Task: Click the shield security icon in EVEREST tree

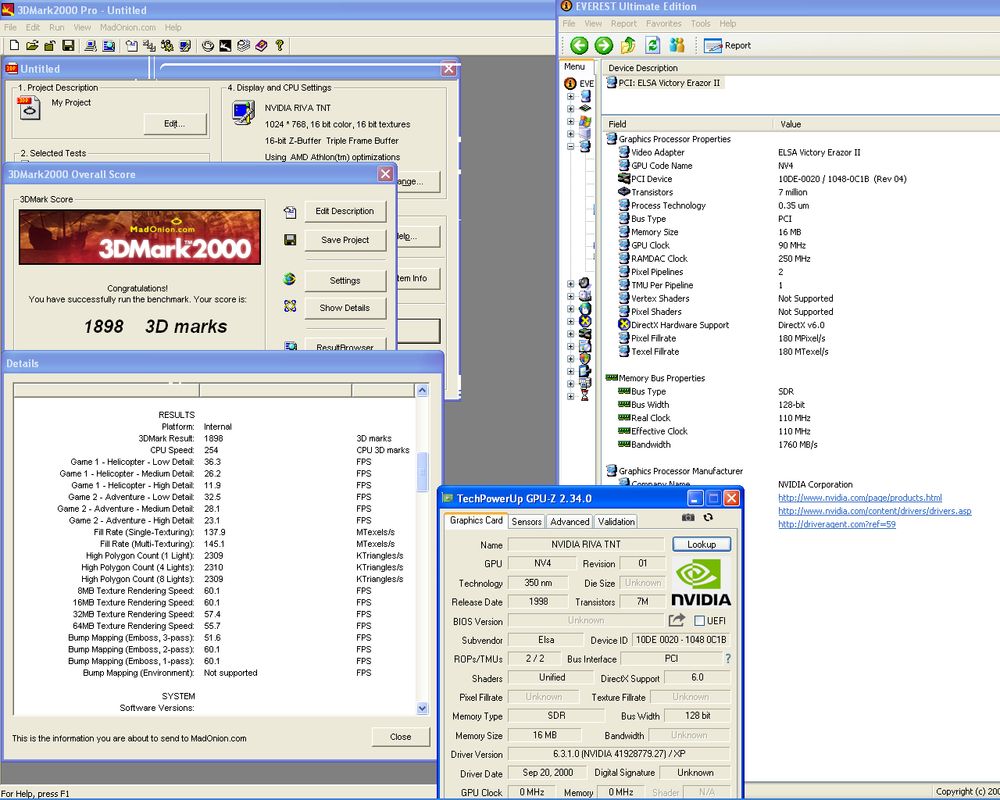Action: (x=585, y=358)
